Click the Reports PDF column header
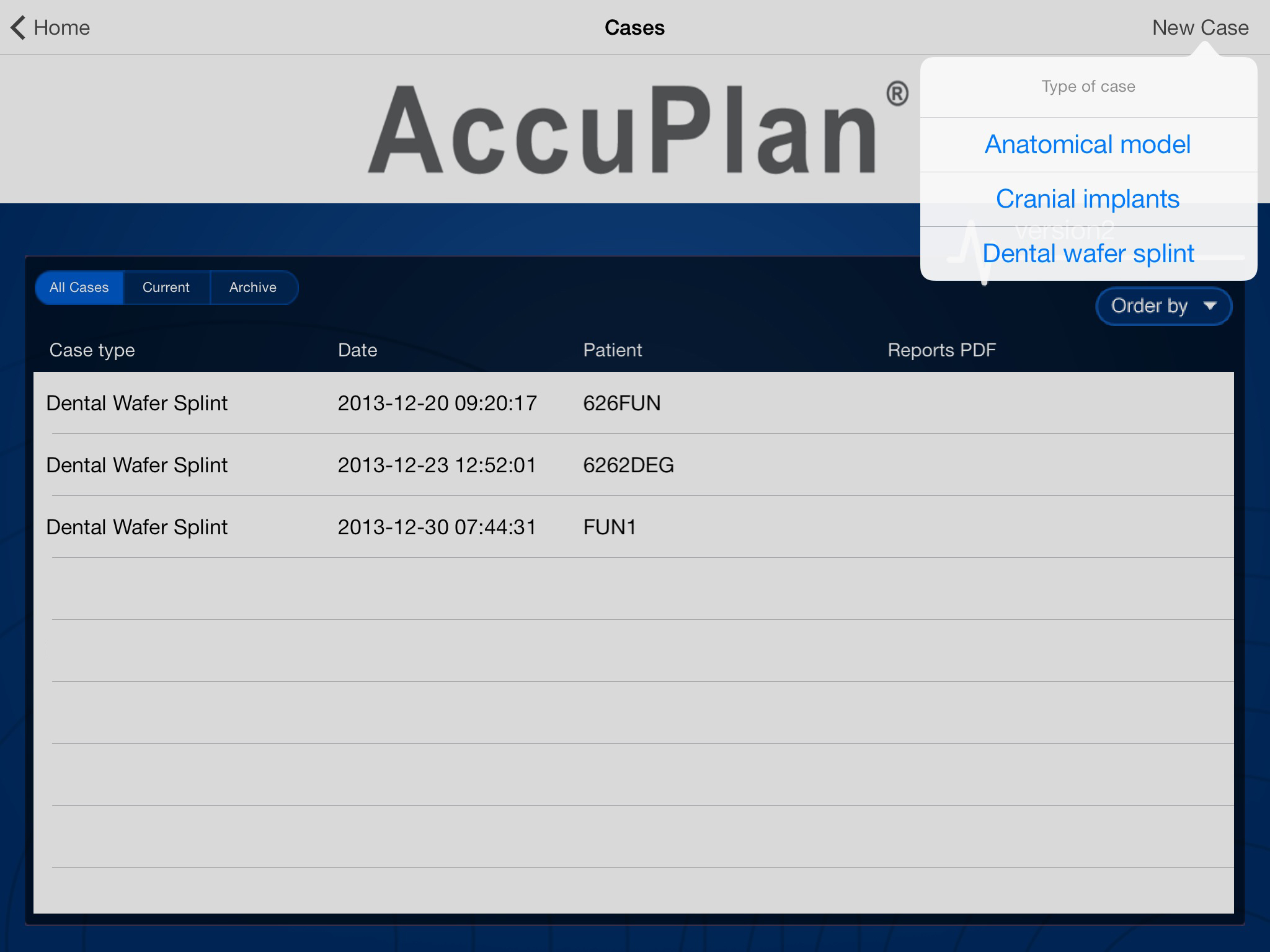The width and height of the screenshot is (1270, 952). tap(941, 350)
